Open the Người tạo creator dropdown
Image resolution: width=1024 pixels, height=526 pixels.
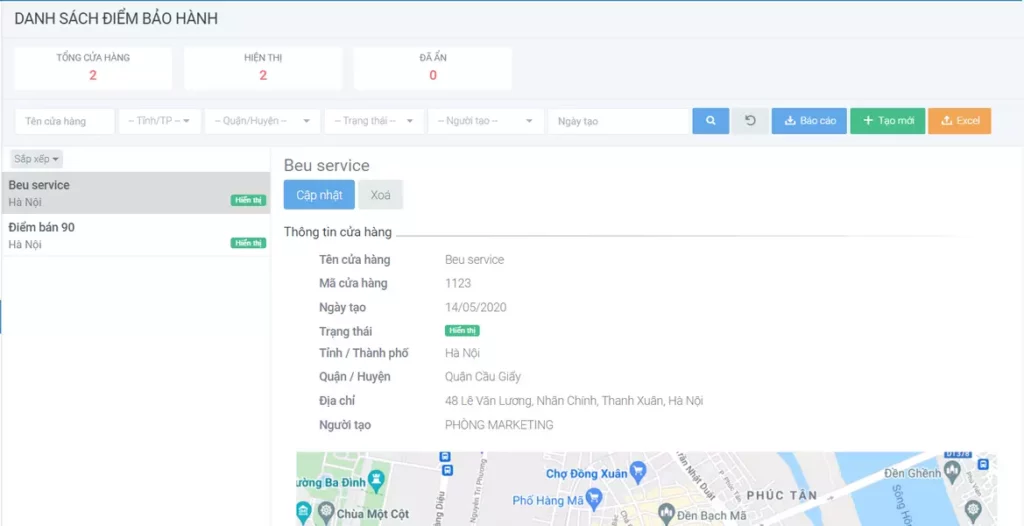coord(485,121)
